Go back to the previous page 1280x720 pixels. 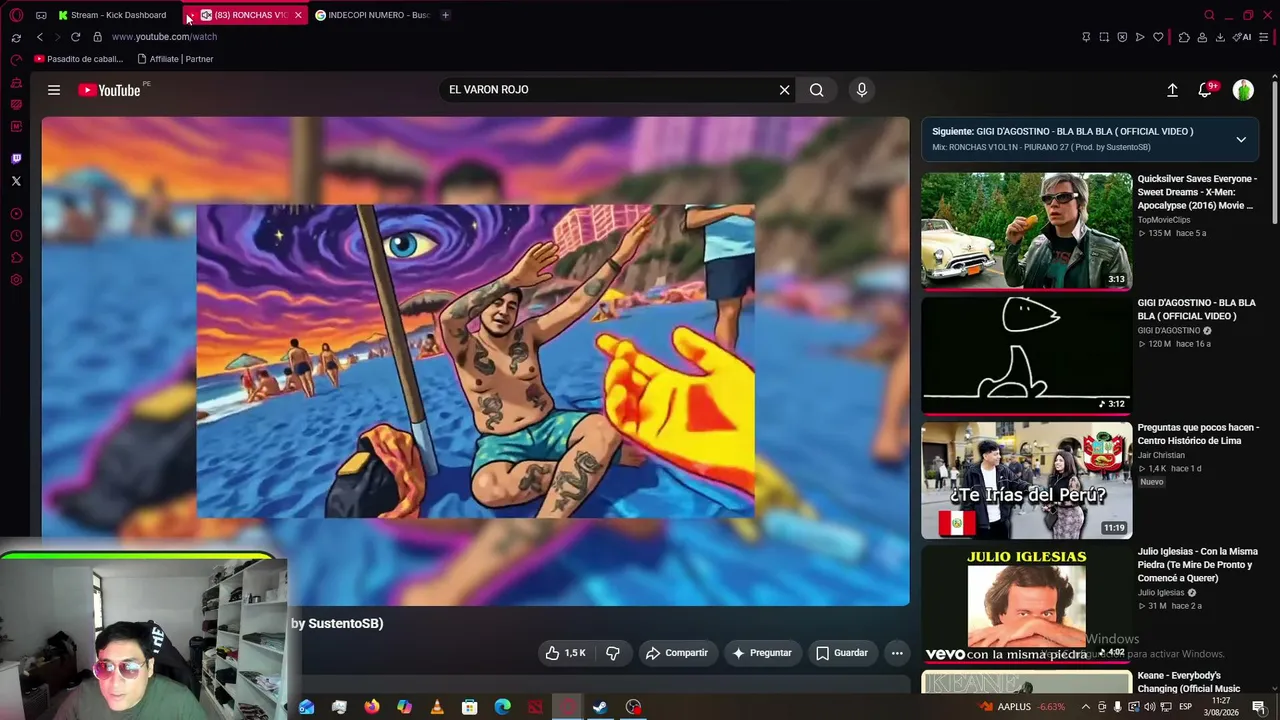pos(40,37)
